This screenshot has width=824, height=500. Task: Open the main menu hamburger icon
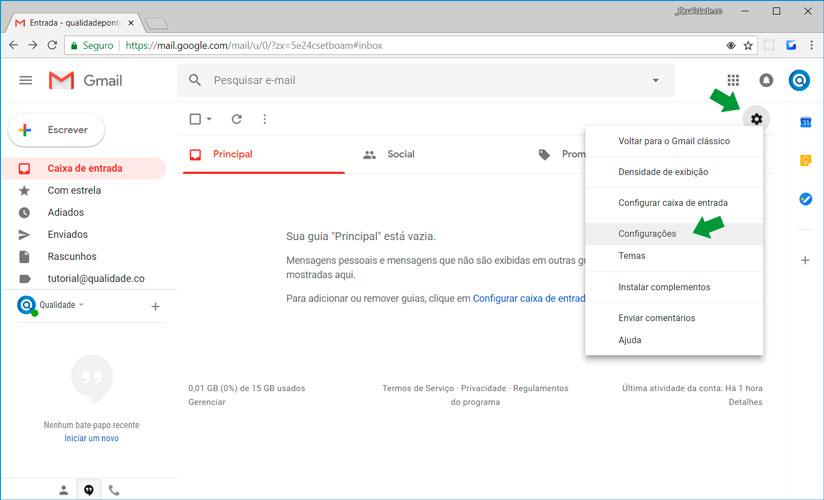[x=25, y=80]
